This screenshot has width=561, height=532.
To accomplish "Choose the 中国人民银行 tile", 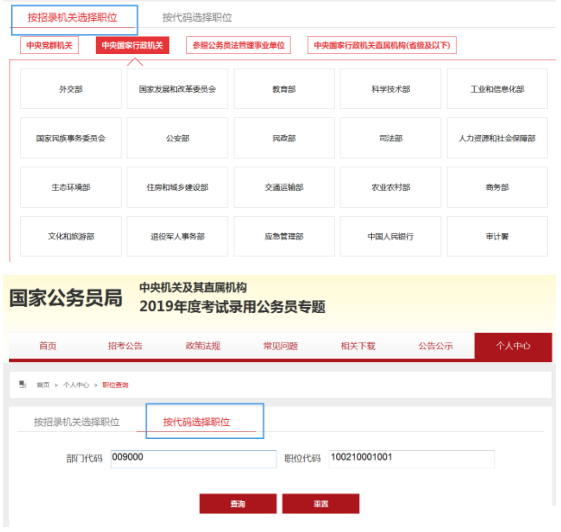I will click(390, 236).
